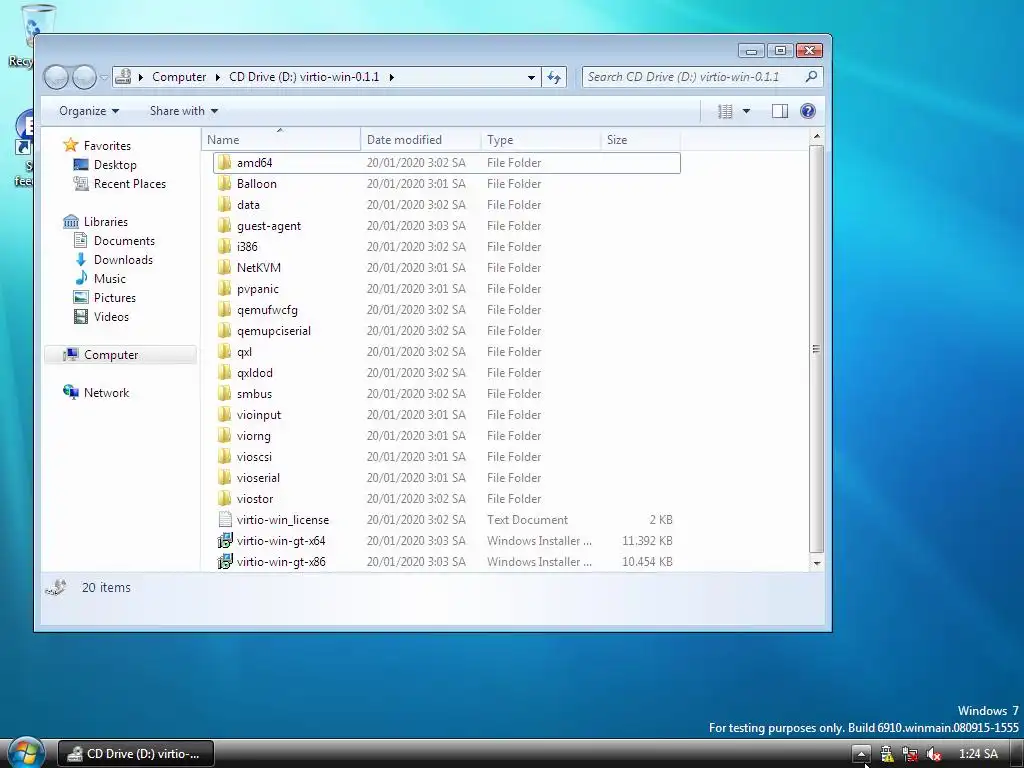Open the clock showing 1:24 SA
1024x768 pixels.
click(978, 754)
